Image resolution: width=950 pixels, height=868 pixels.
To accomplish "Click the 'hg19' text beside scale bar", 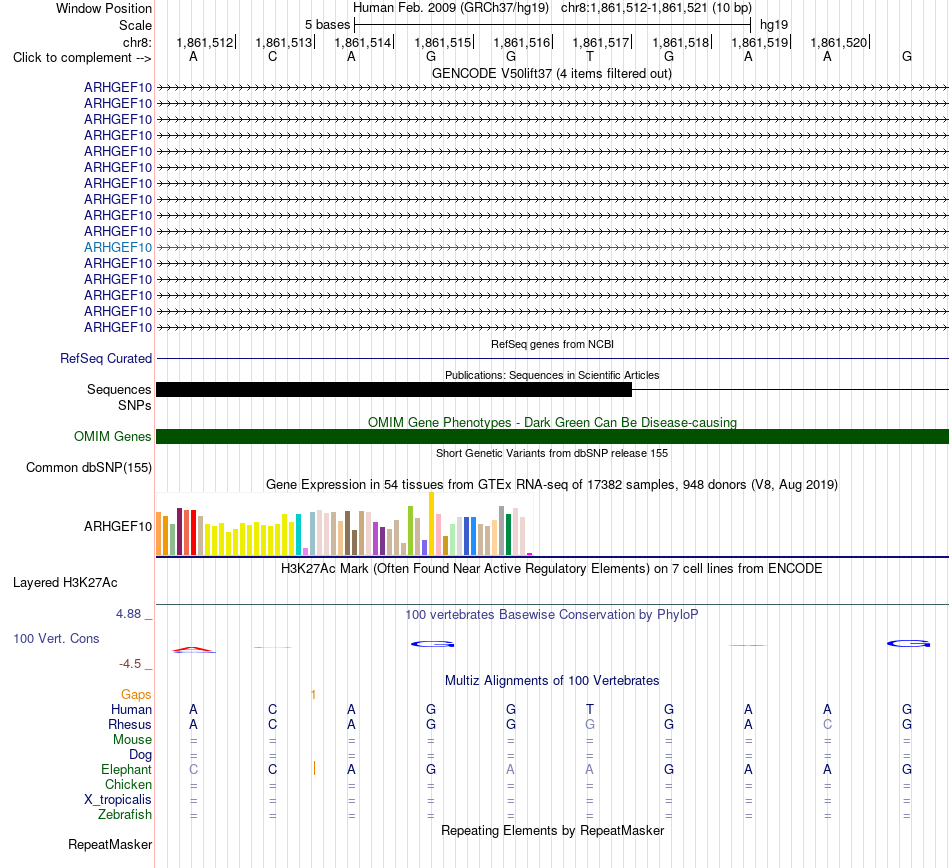I will [774, 25].
